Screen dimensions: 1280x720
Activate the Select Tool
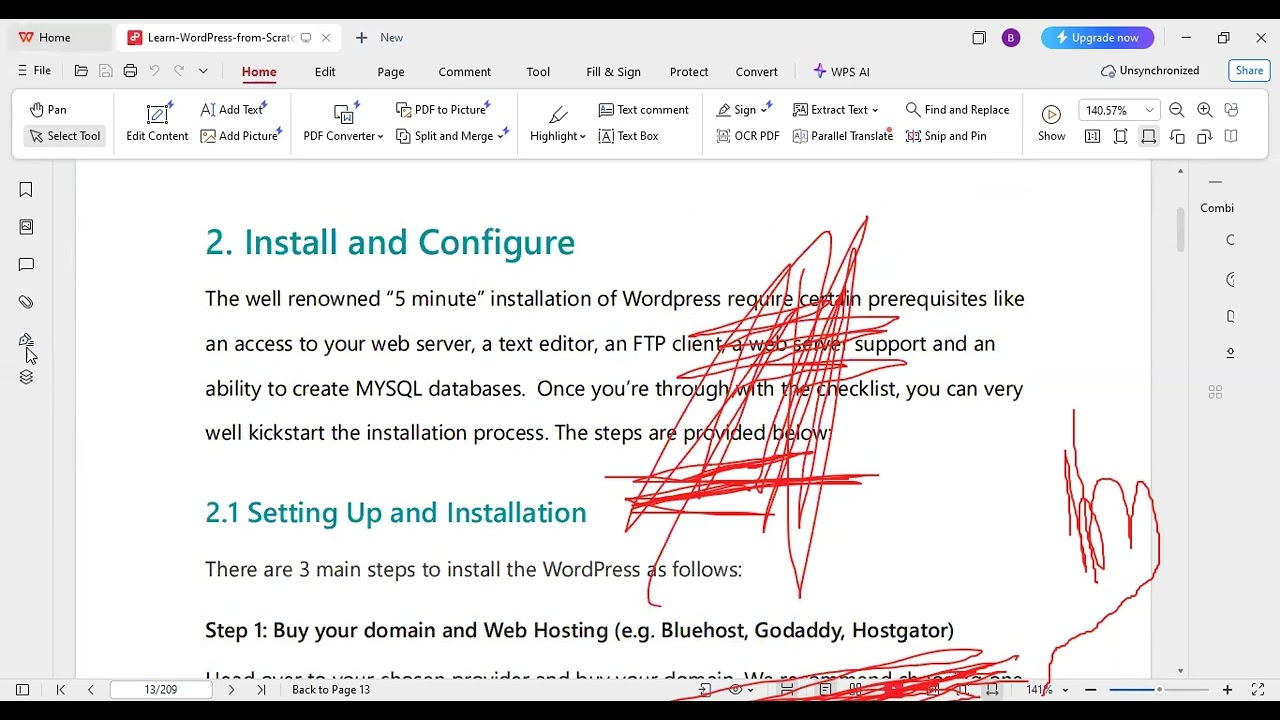tap(65, 136)
